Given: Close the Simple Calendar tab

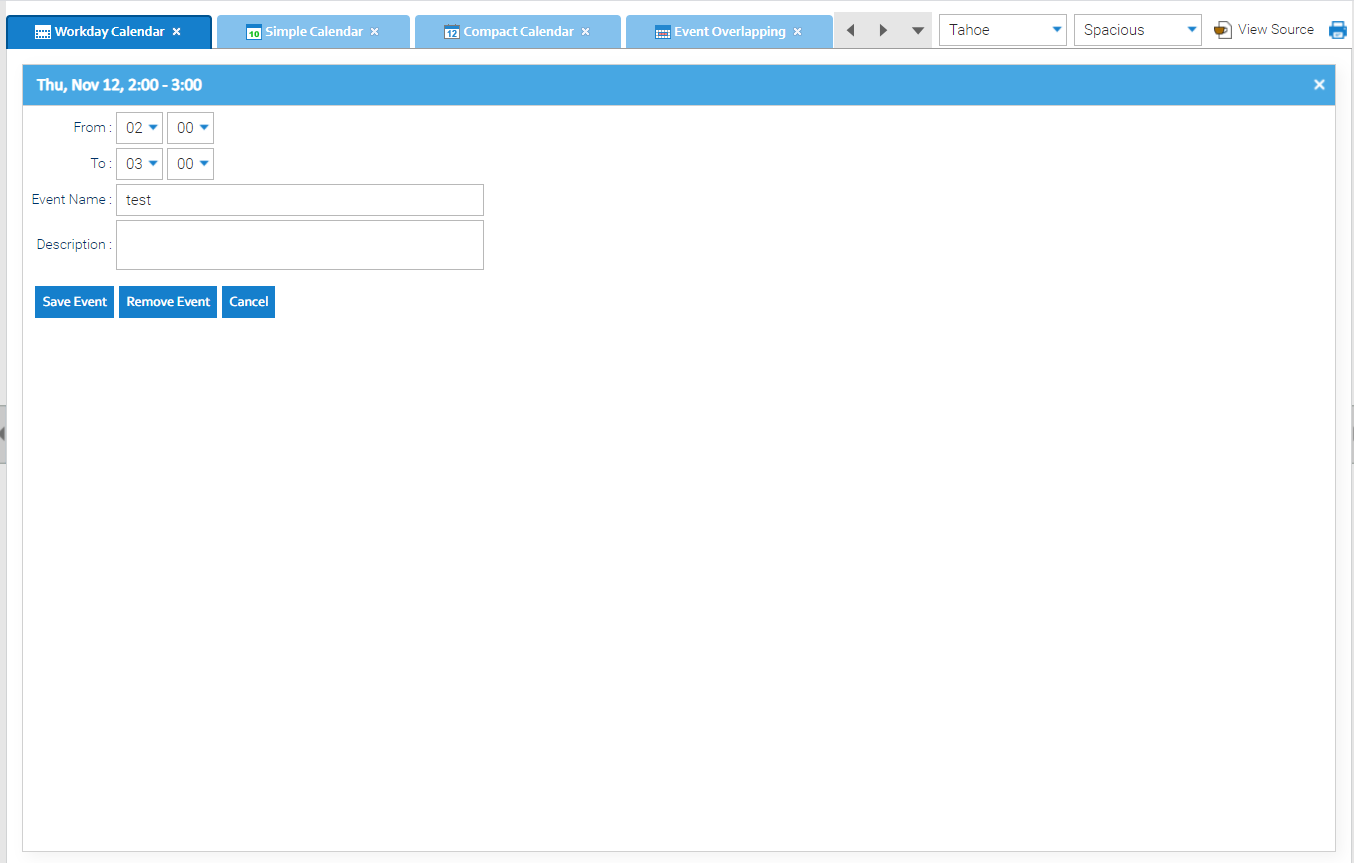Looking at the screenshot, I should 375,32.
